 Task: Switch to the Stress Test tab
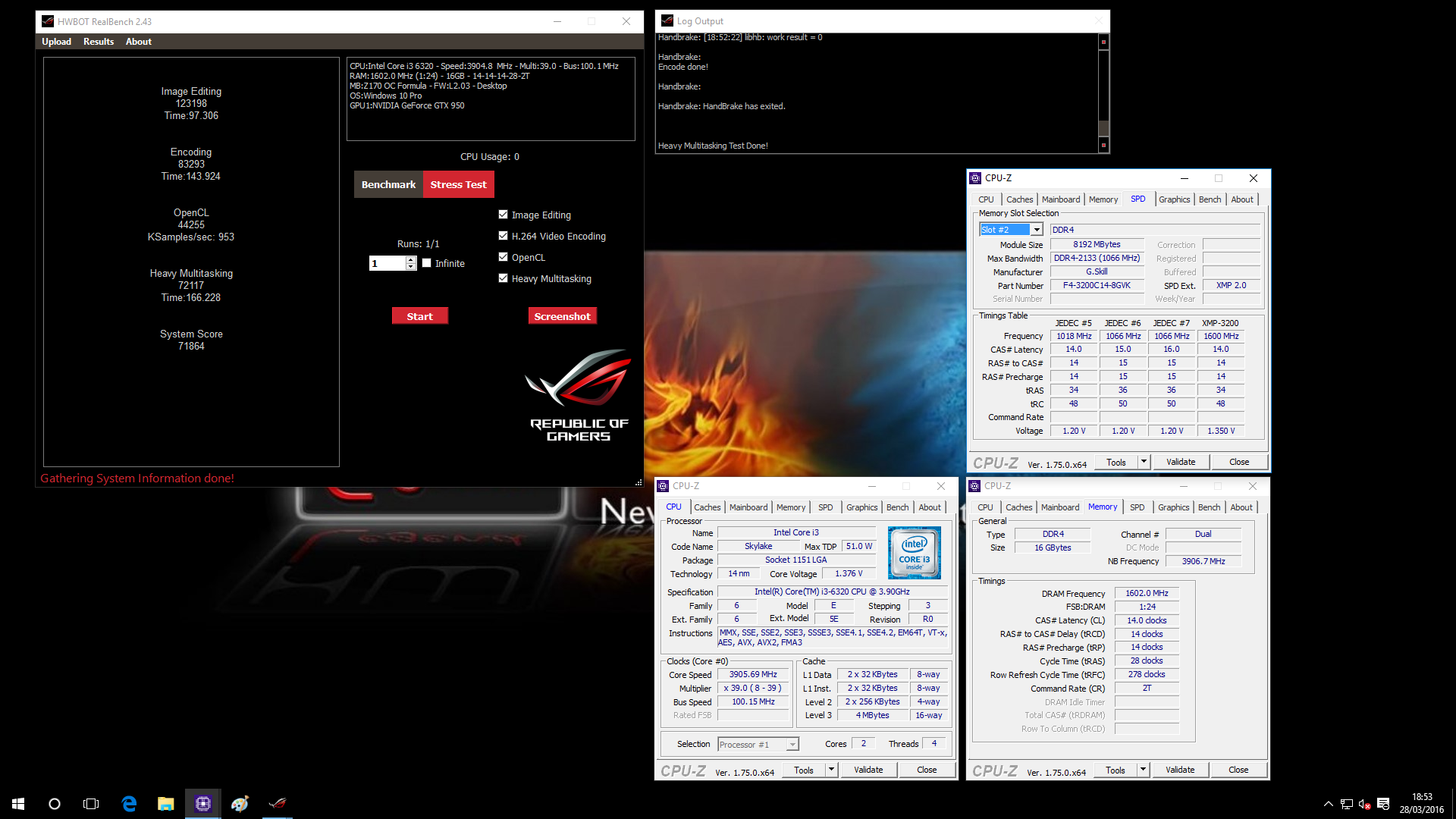coord(459,184)
